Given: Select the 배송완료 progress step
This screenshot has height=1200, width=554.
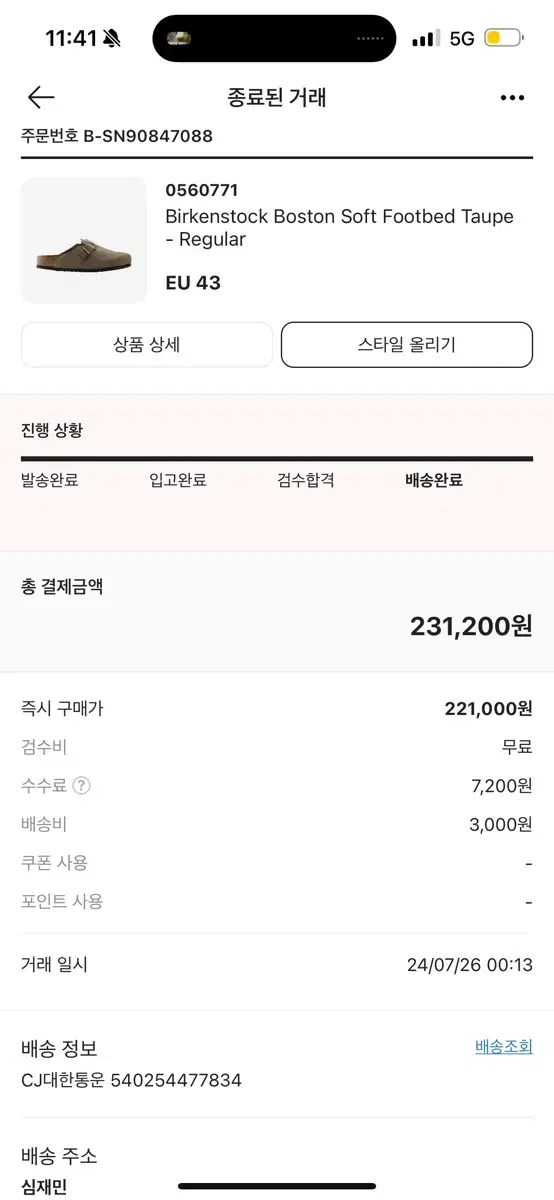Looking at the screenshot, I should 434,480.
